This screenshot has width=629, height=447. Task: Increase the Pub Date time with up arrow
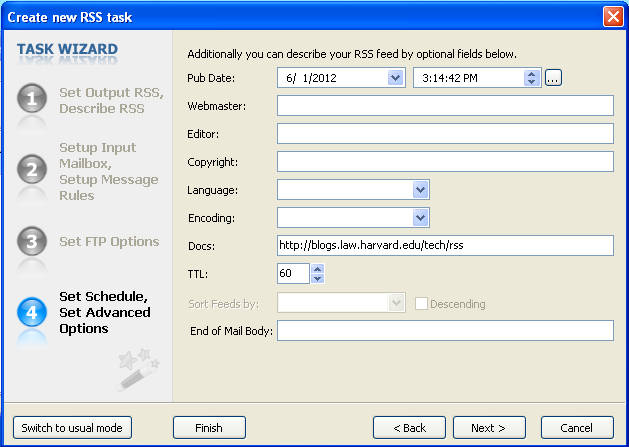coord(532,73)
